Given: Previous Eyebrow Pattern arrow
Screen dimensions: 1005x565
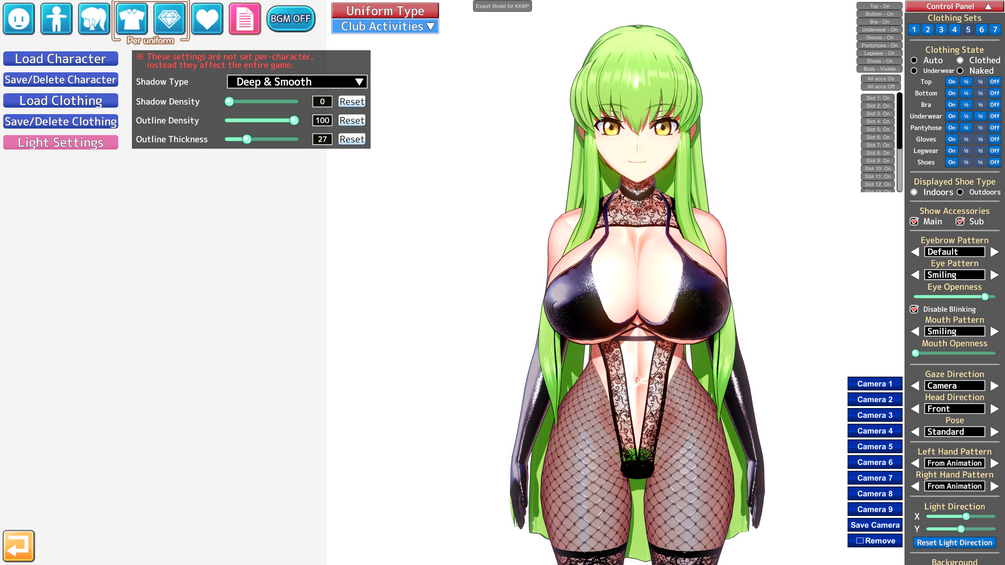Looking at the screenshot, I should 915,252.
